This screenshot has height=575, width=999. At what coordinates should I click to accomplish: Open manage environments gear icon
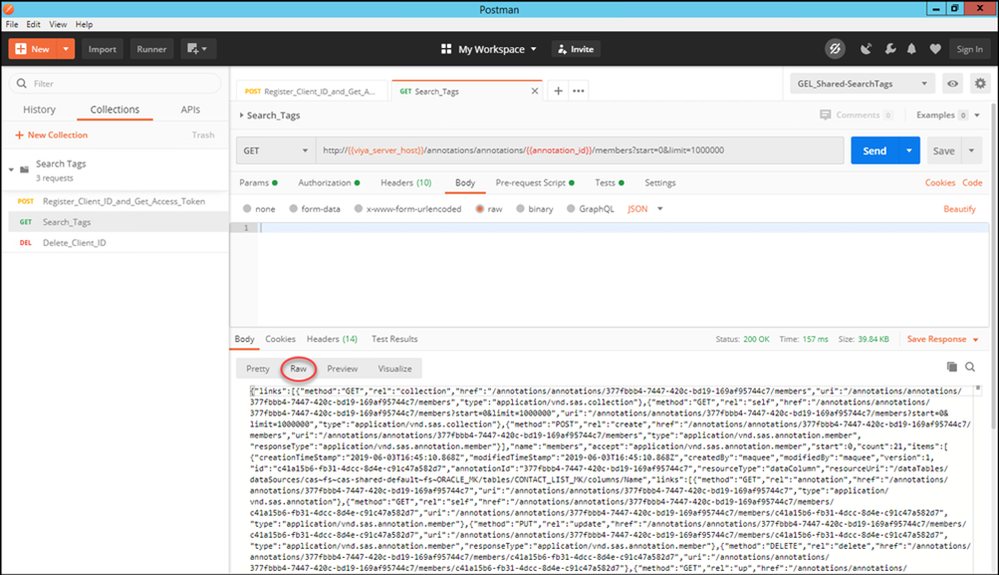(980, 83)
